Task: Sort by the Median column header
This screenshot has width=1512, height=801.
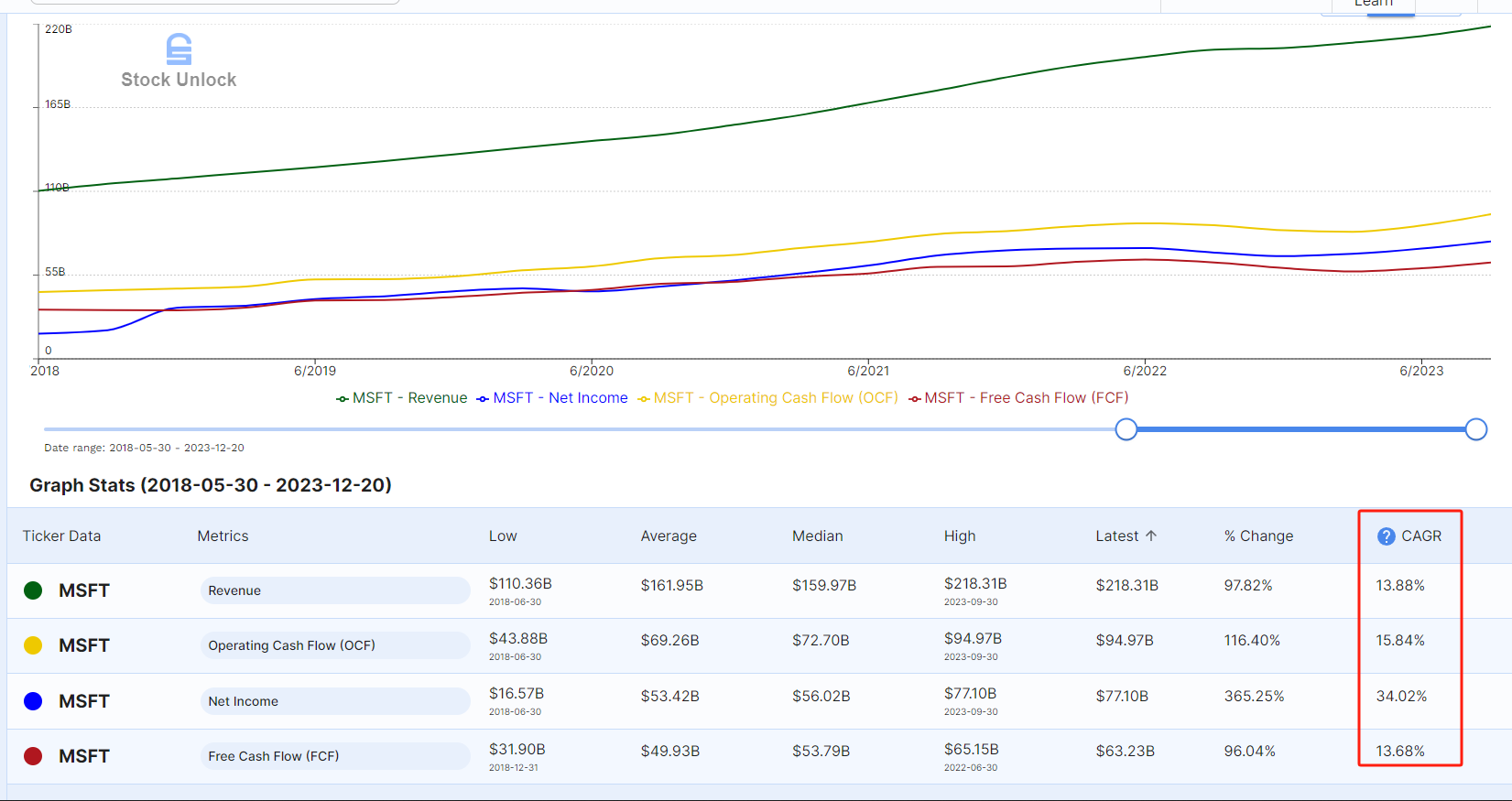Action: [818, 536]
